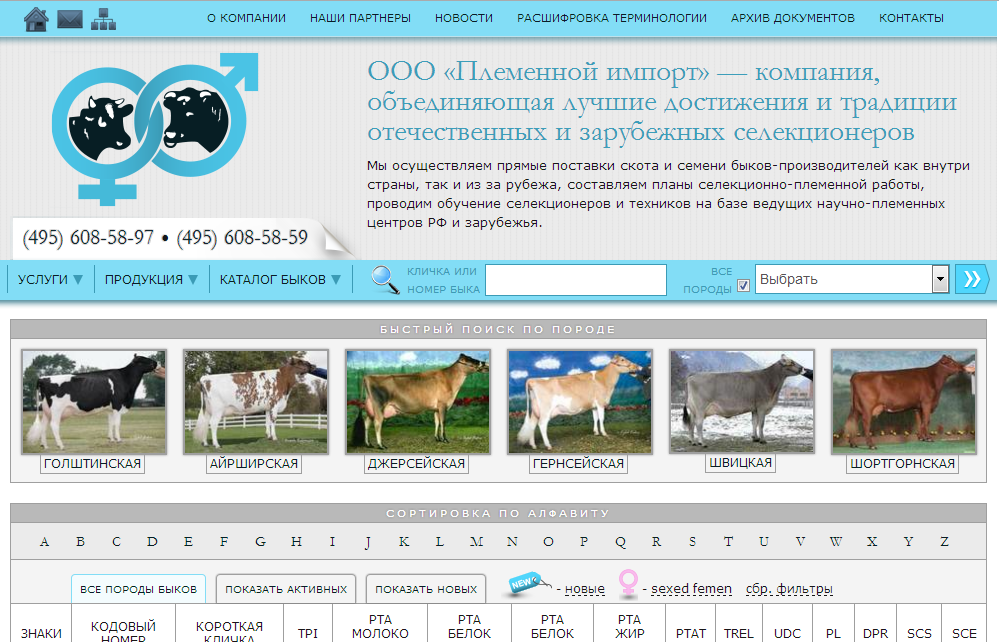The width and height of the screenshot is (999, 642).
Task: Filter bulls by letter H
Action: [296, 541]
